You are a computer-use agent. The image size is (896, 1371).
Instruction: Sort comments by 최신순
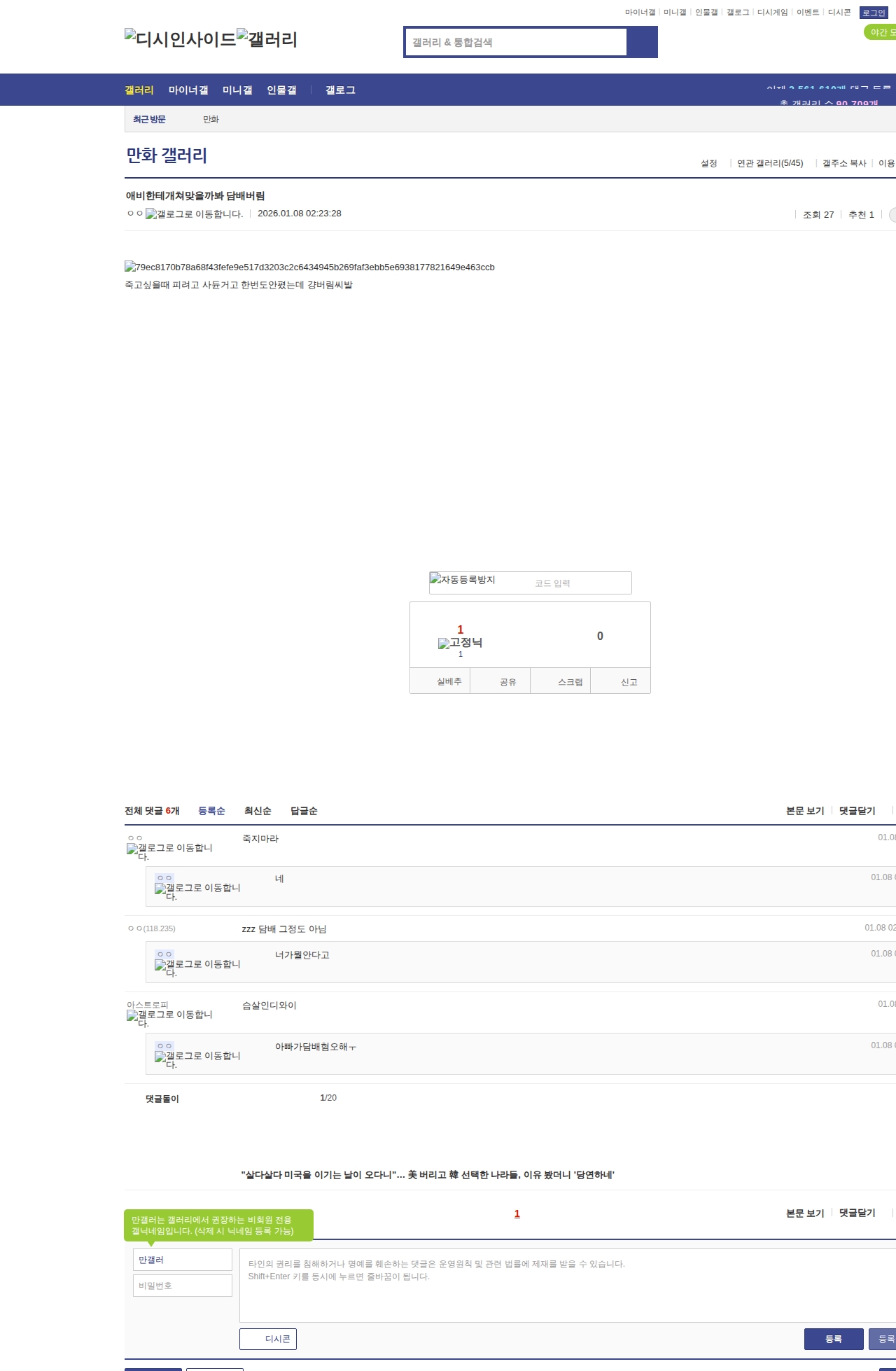pos(258,811)
